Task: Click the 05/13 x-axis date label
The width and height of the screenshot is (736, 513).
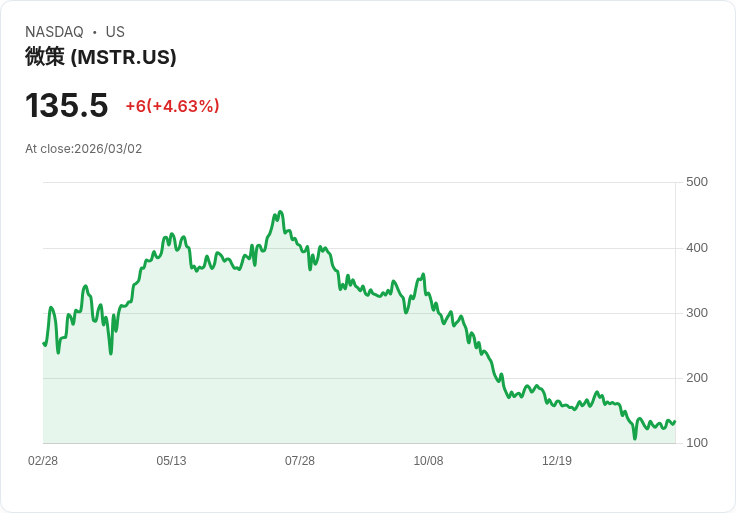Action: click(171, 461)
